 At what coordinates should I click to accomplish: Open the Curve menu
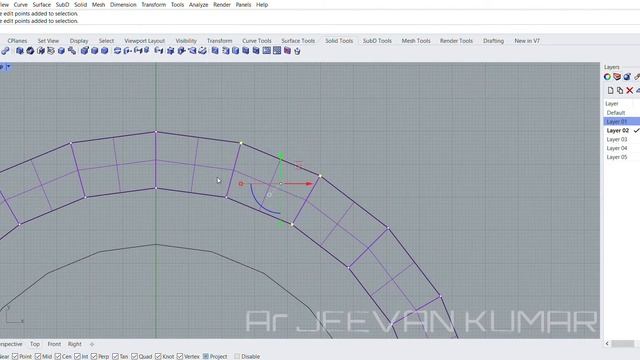pyautogui.click(x=20, y=5)
